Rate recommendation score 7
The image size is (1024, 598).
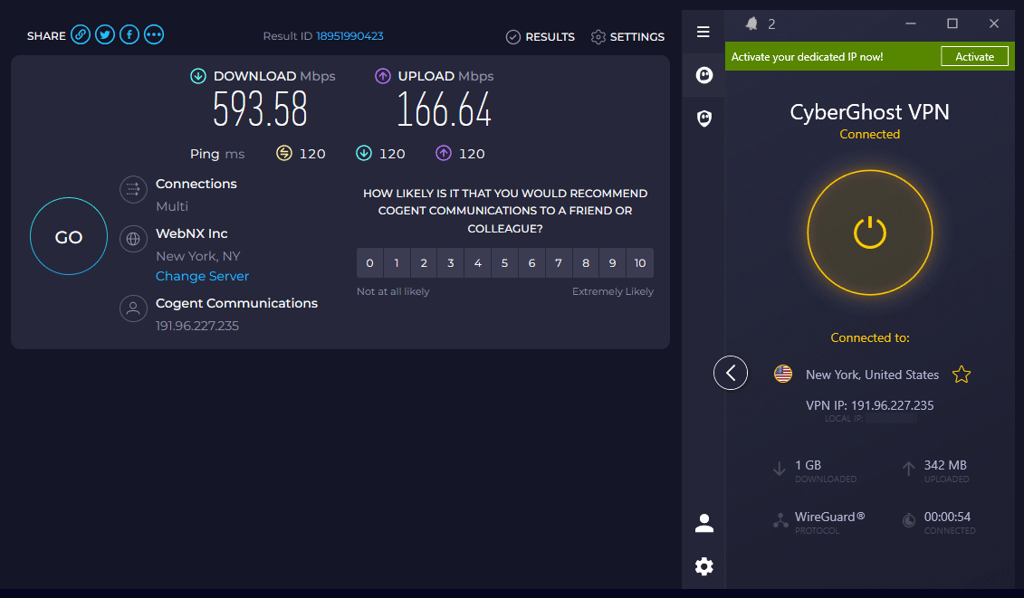(558, 263)
